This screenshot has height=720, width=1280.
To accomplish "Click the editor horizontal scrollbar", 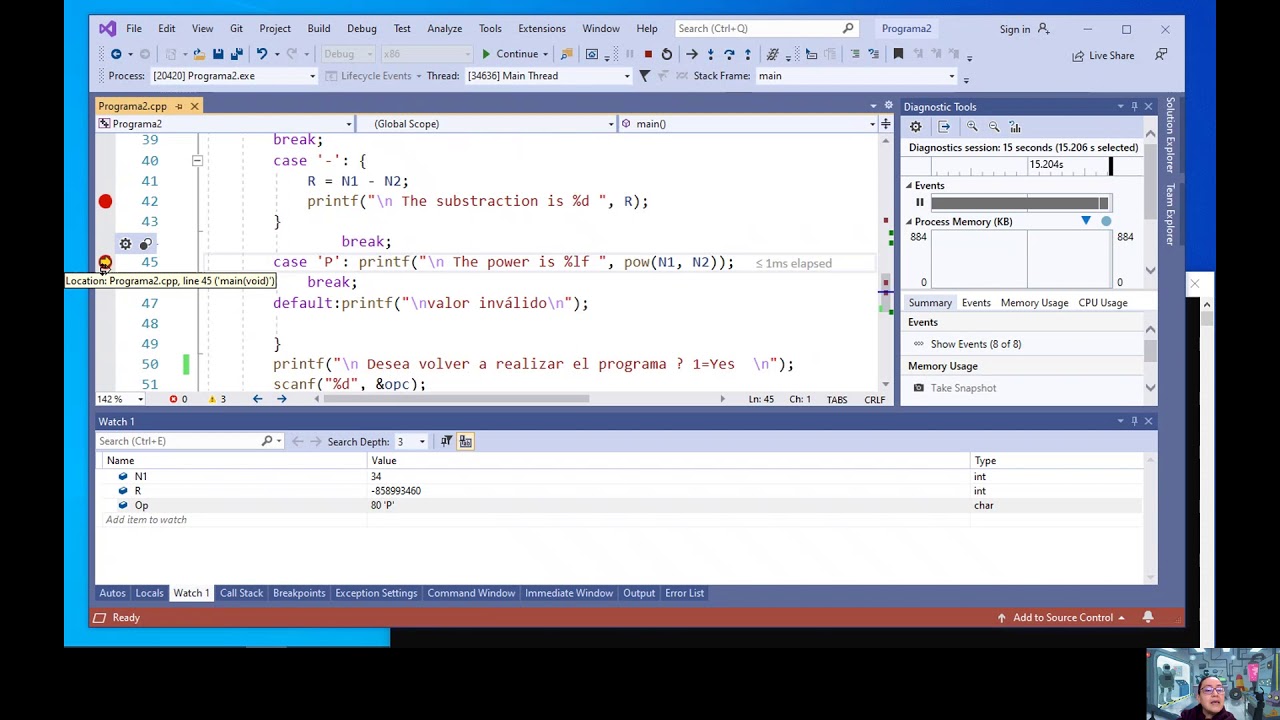I will pos(456,399).
